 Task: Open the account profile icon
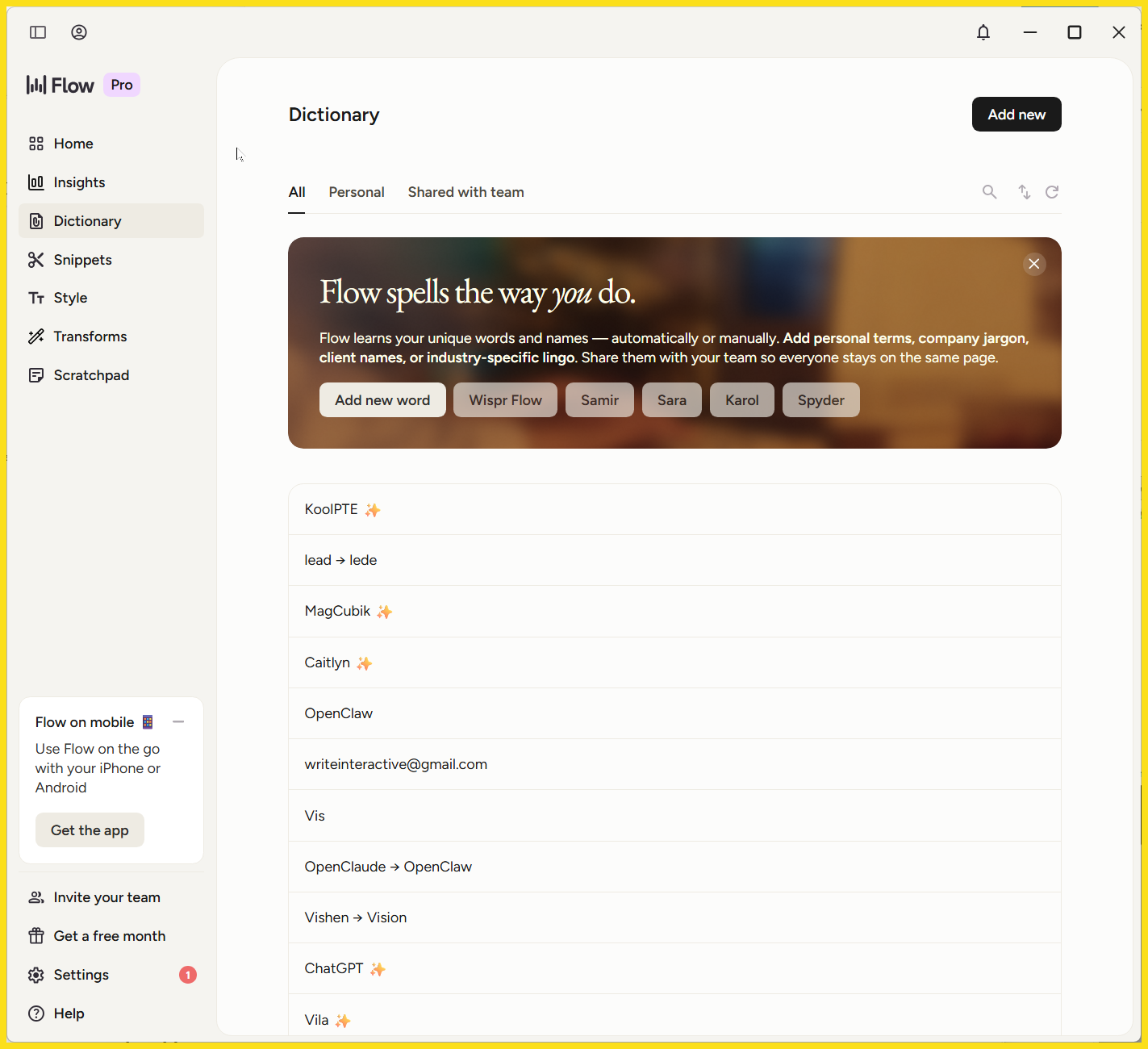pyautogui.click(x=79, y=32)
